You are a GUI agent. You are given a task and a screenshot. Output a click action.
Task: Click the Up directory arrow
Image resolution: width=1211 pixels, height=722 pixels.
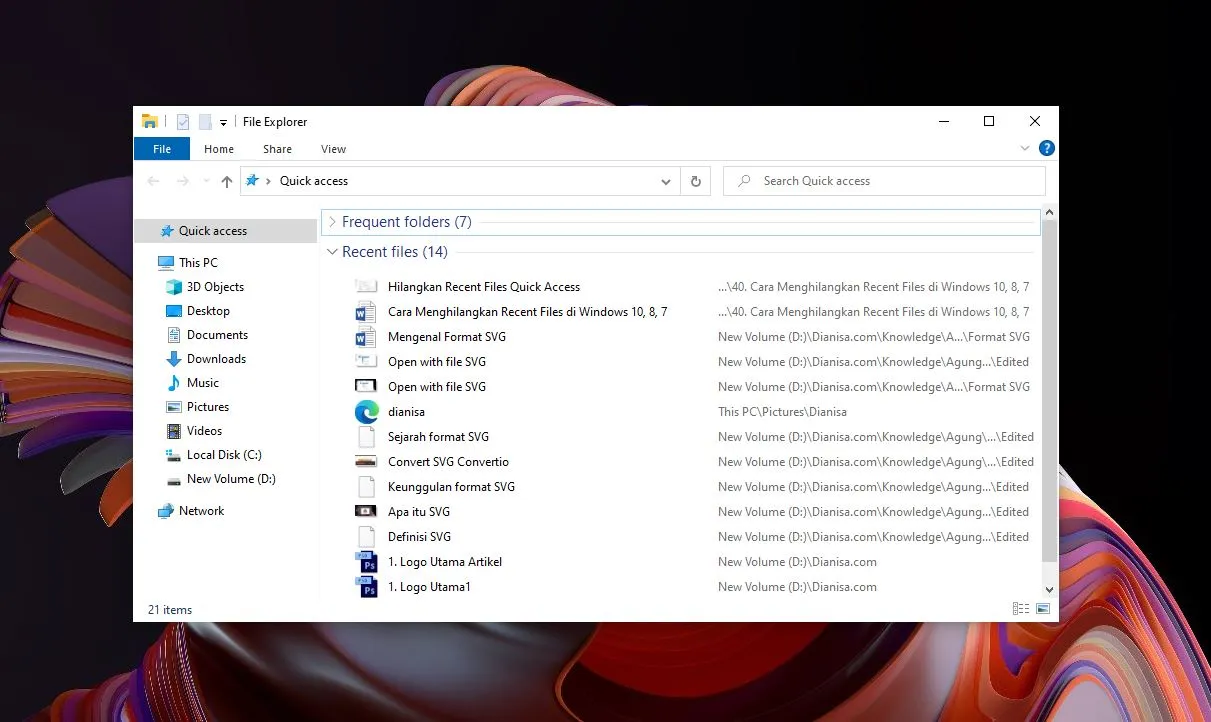click(227, 181)
